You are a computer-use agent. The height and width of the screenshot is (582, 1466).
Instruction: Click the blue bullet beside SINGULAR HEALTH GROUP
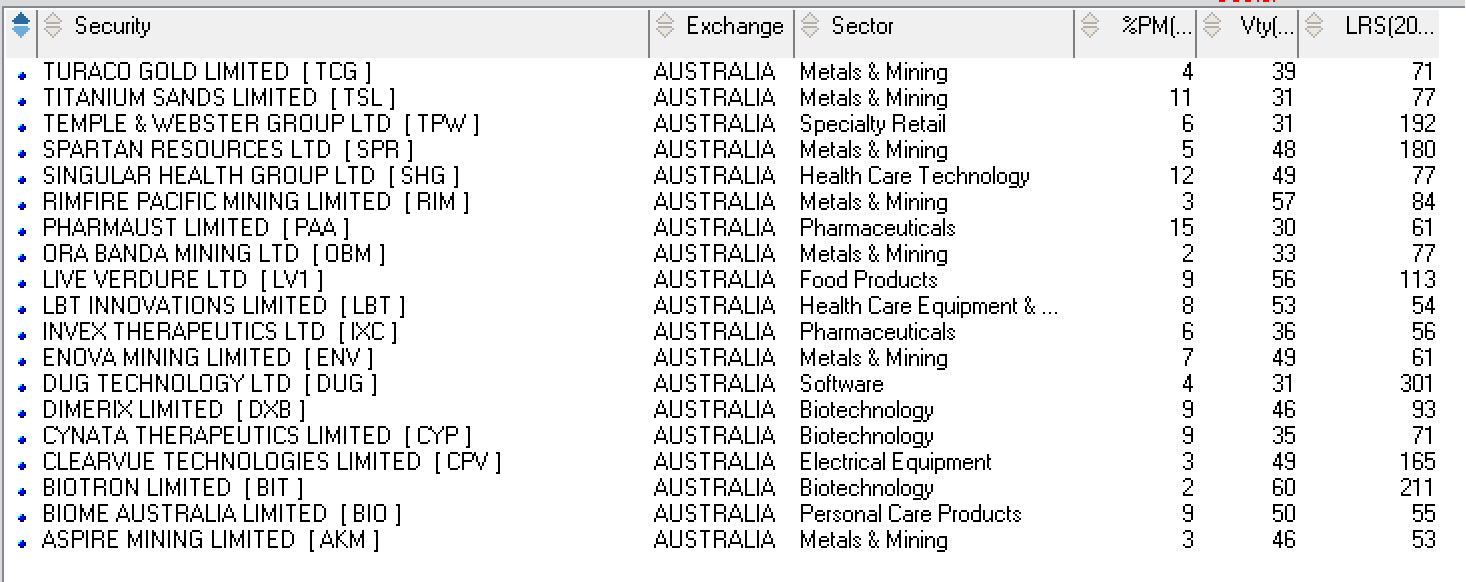(x=22, y=179)
